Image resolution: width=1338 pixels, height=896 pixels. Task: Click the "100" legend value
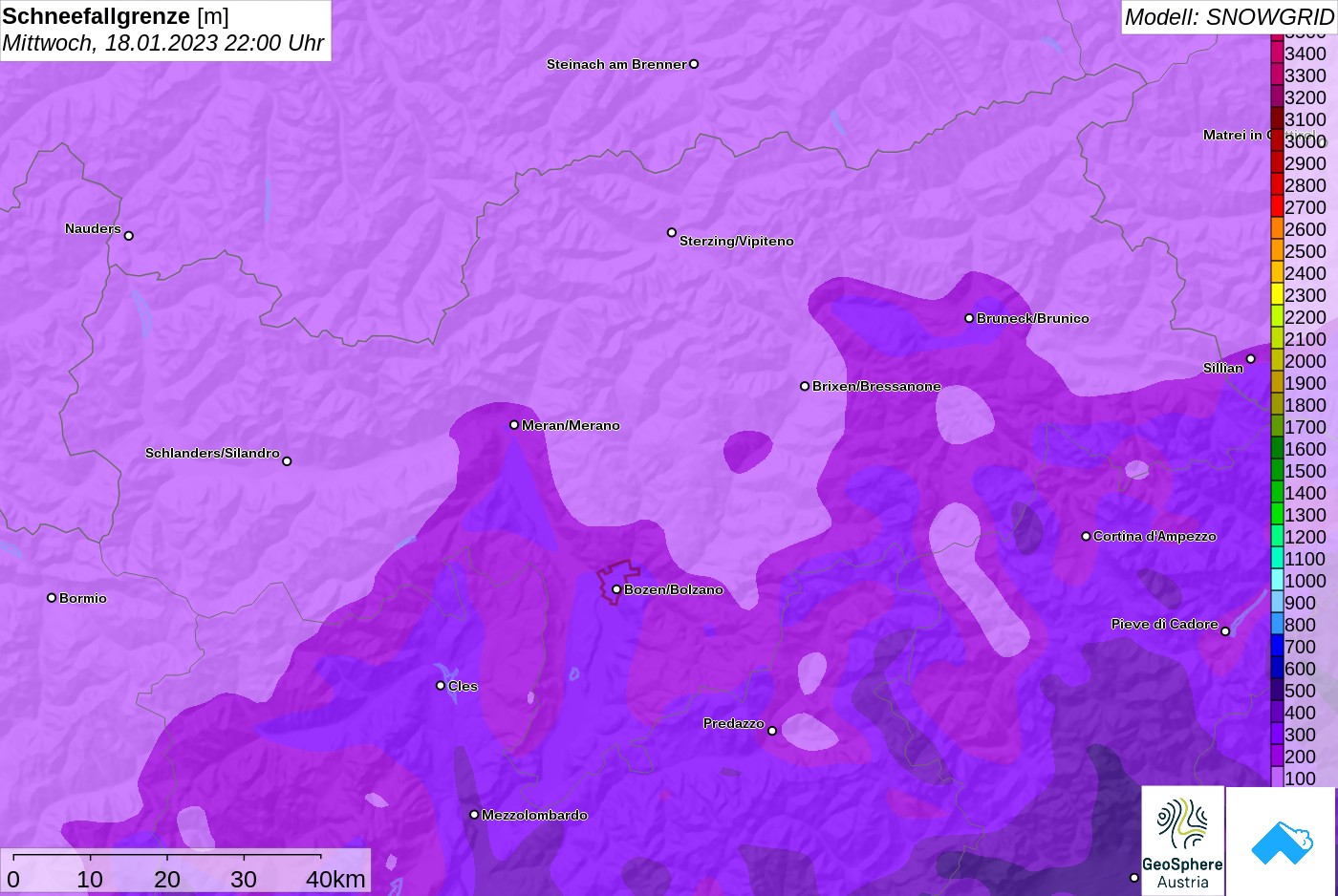click(x=1301, y=779)
